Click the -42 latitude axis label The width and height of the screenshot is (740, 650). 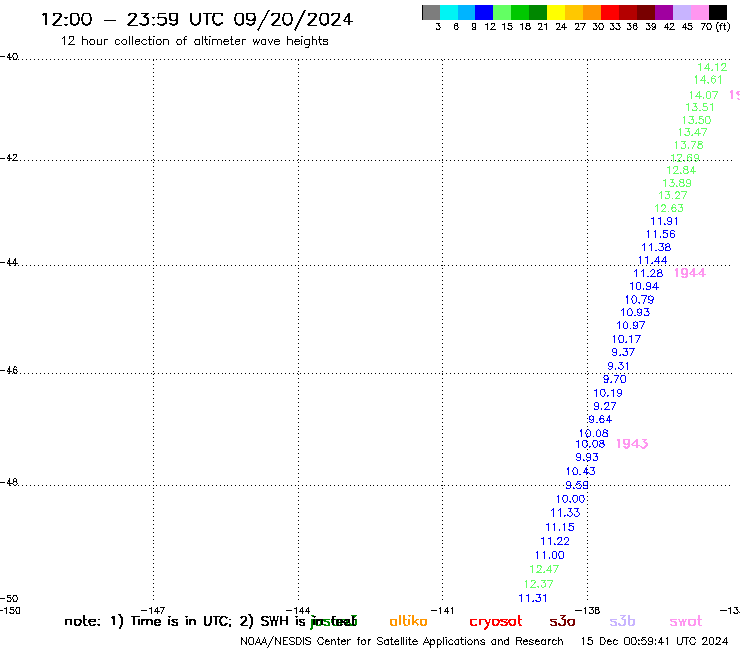pos(9,157)
